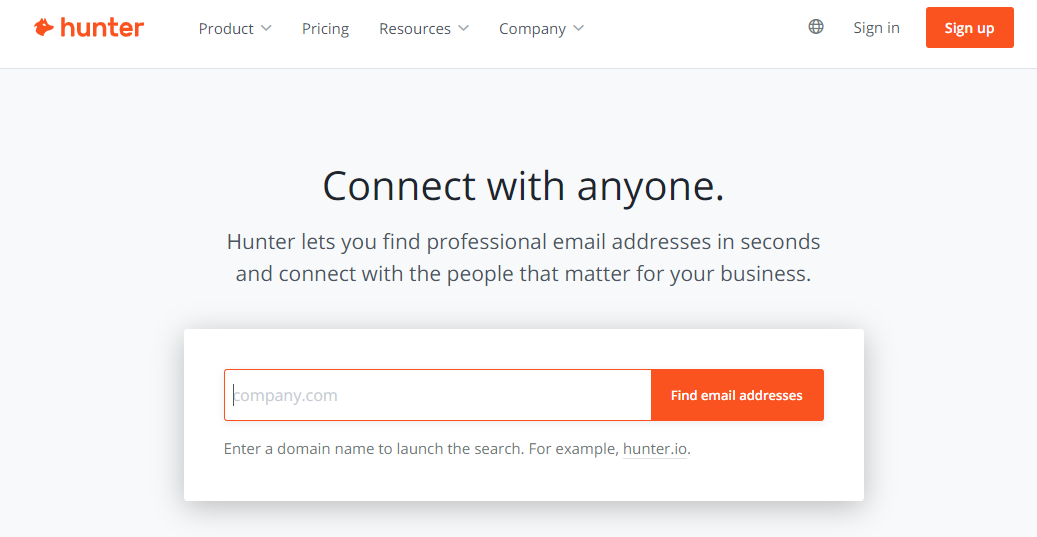Expand the chevron beside Resources

point(463,28)
